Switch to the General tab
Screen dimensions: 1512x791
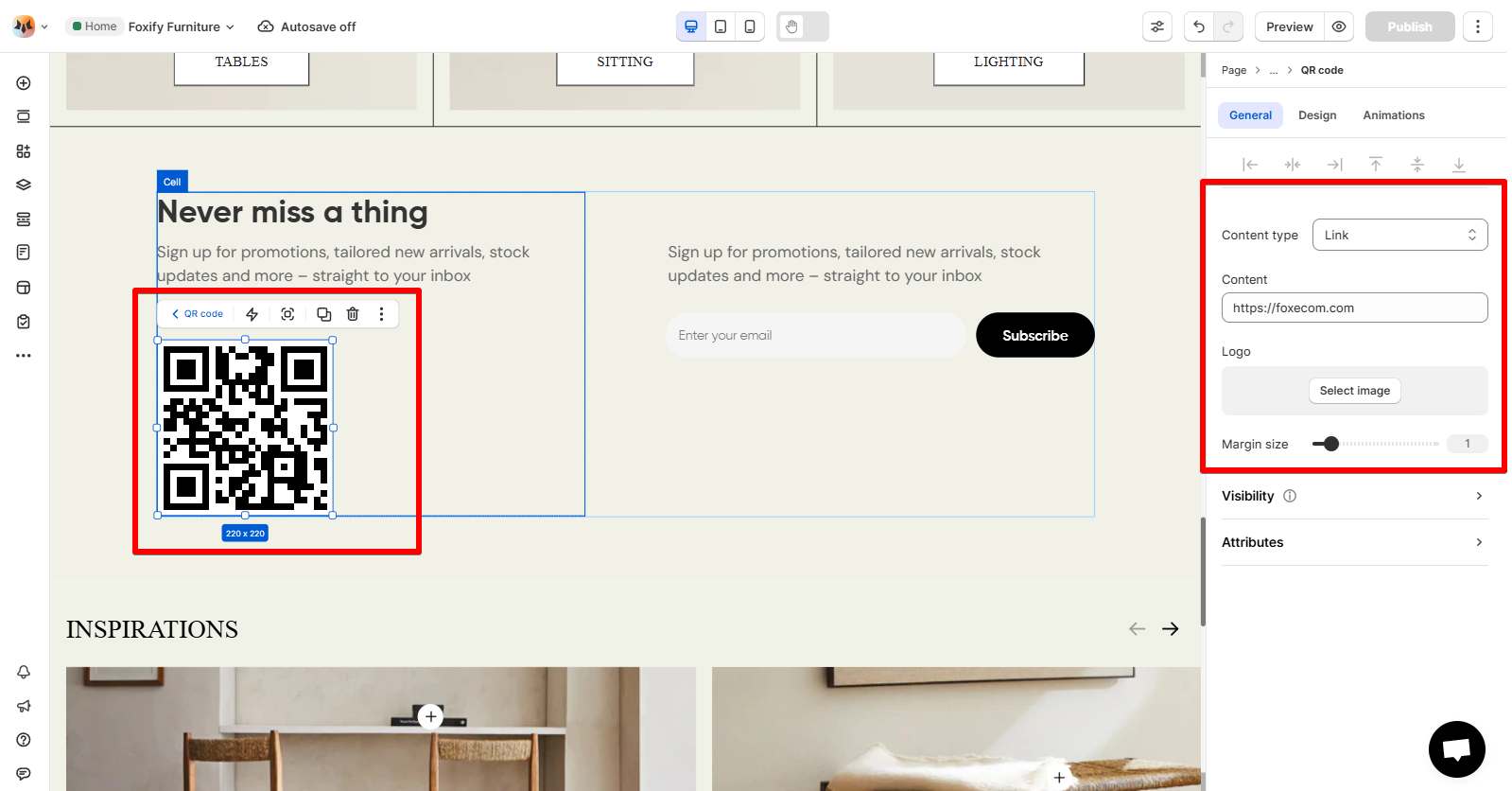[1250, 115]
